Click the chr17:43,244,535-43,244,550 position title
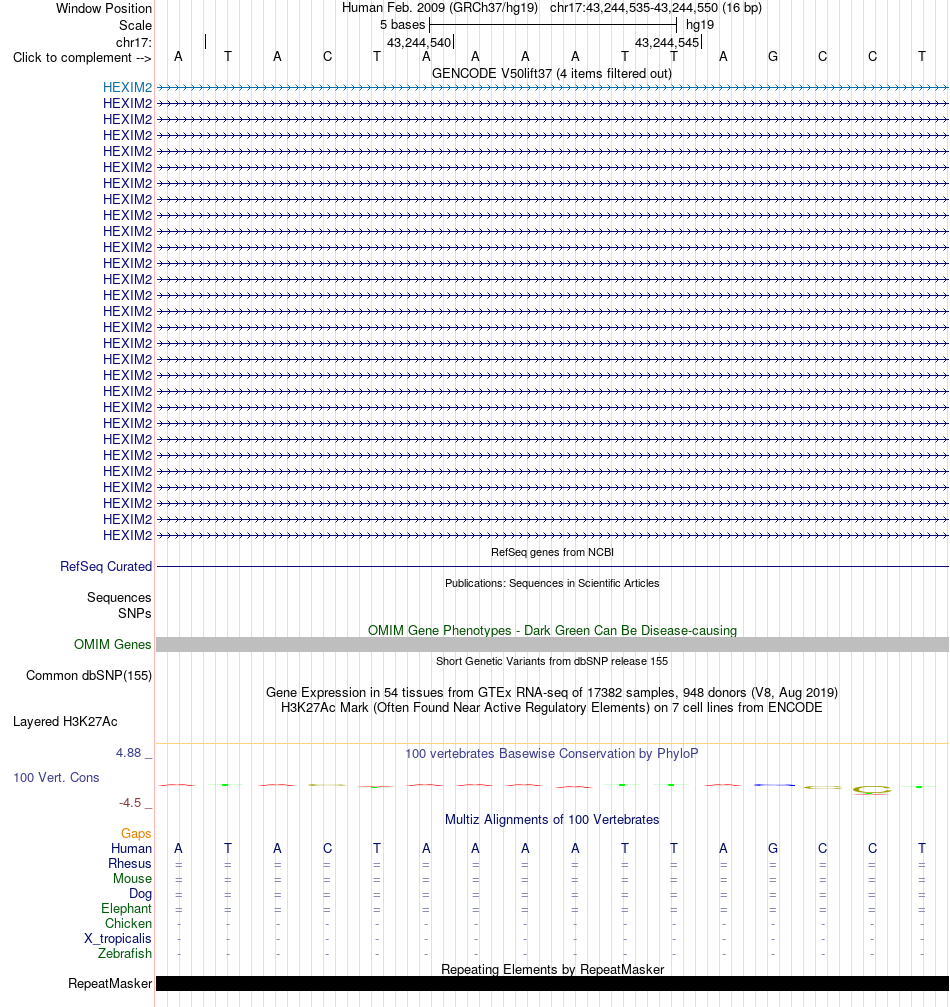Screen dimensions: 950x1007 pos(656,8)
